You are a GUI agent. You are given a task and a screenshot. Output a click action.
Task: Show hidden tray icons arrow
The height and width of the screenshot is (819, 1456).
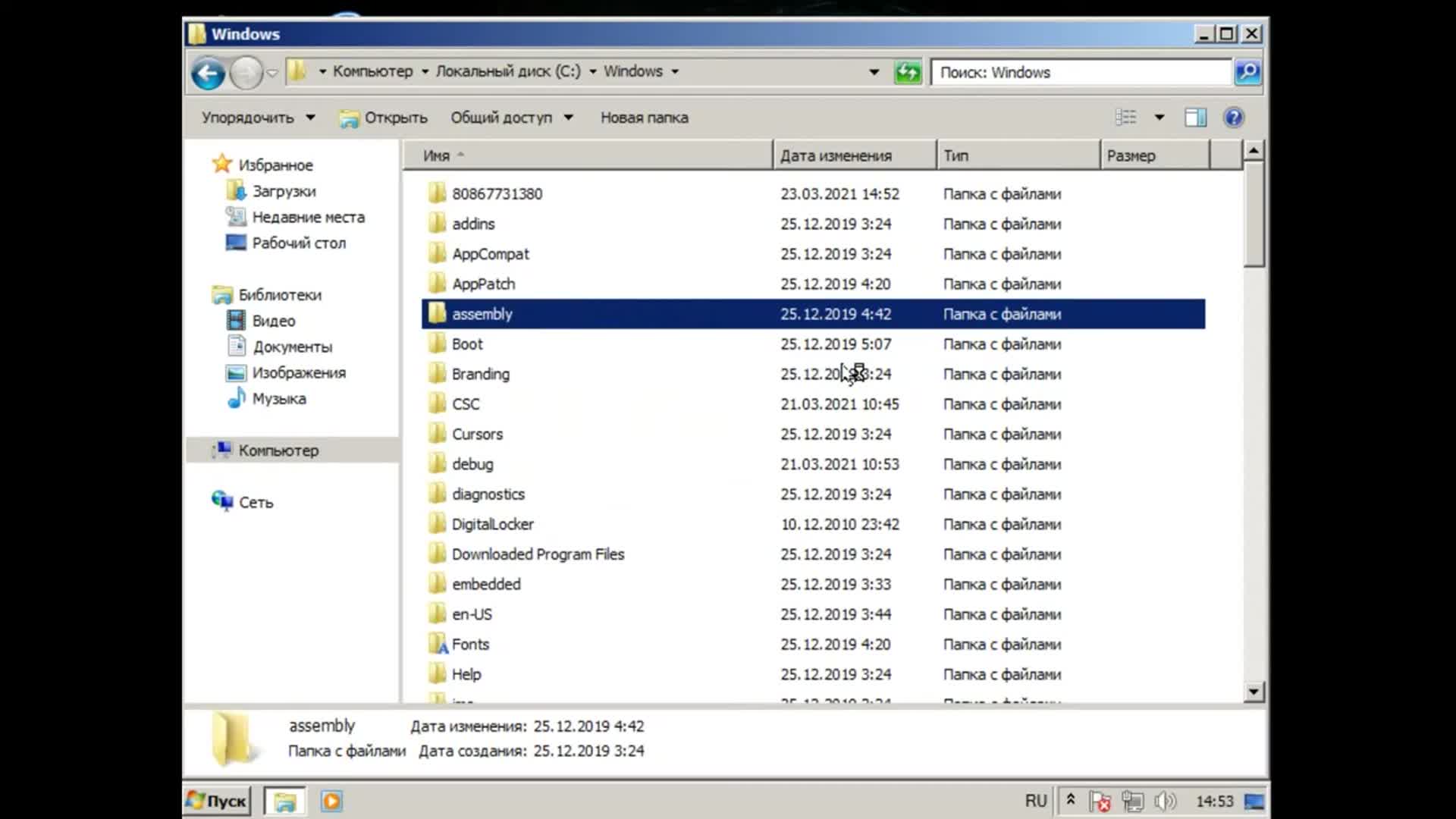[1071, 799]
